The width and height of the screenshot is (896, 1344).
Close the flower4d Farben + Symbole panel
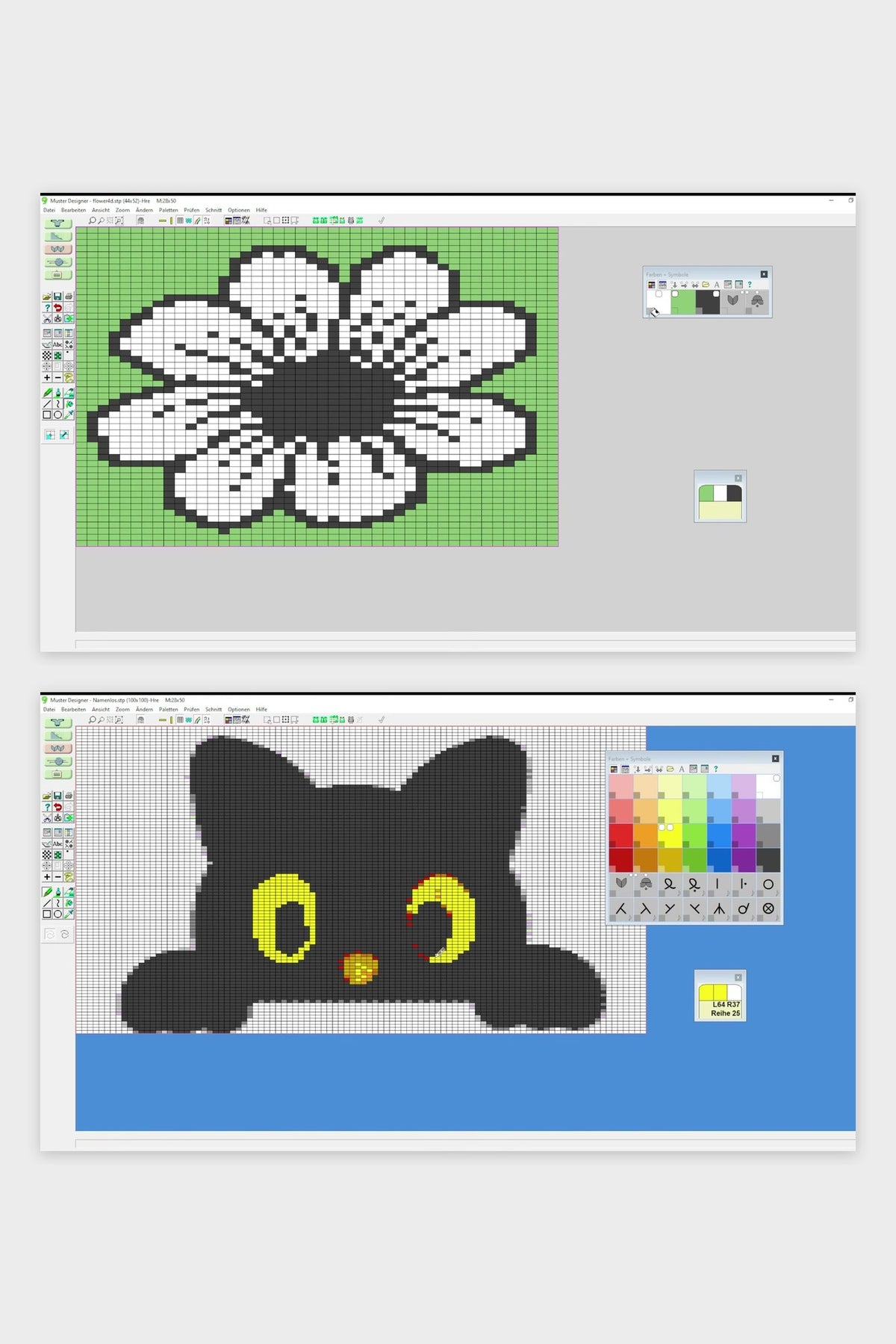(x=764, y=274)
